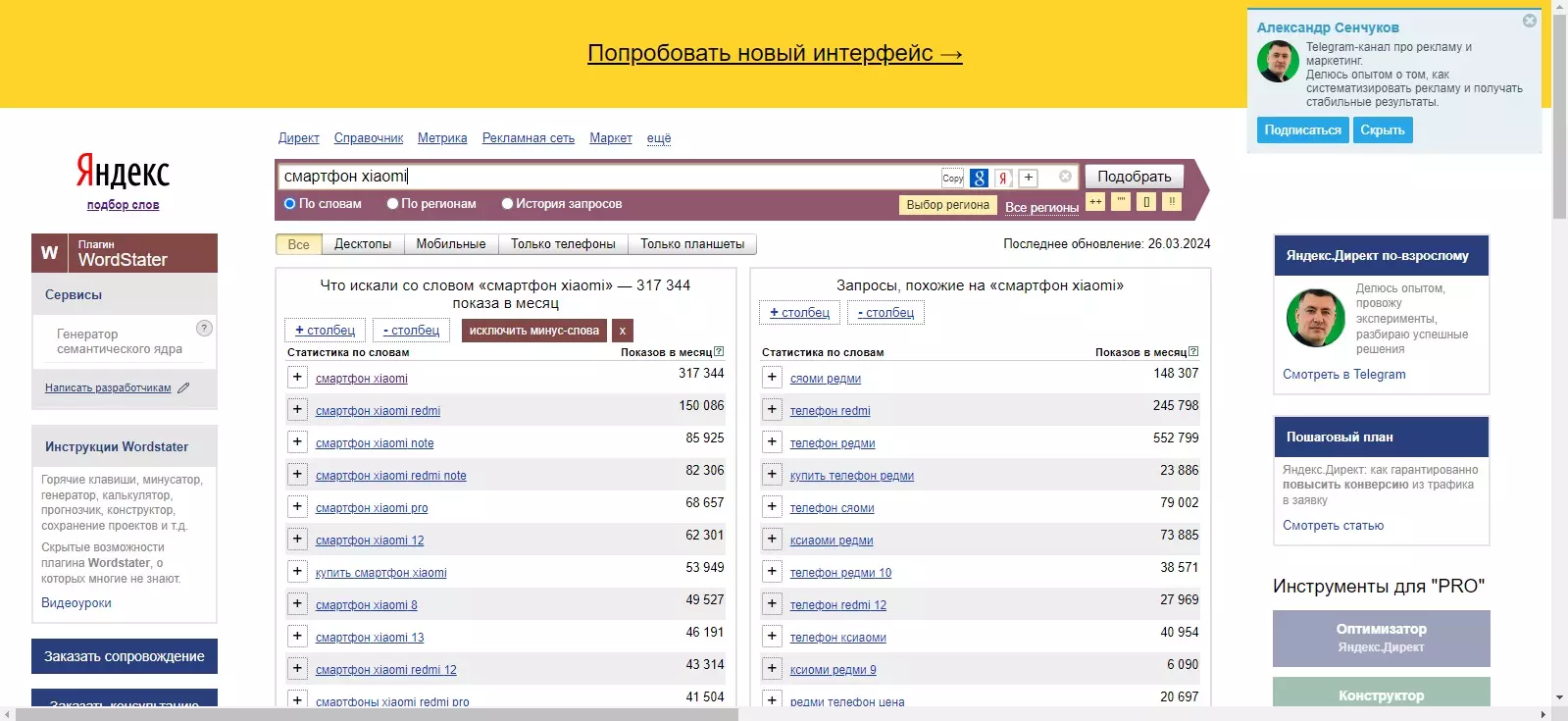Open the Написать разработчикам link

point(108,387)
